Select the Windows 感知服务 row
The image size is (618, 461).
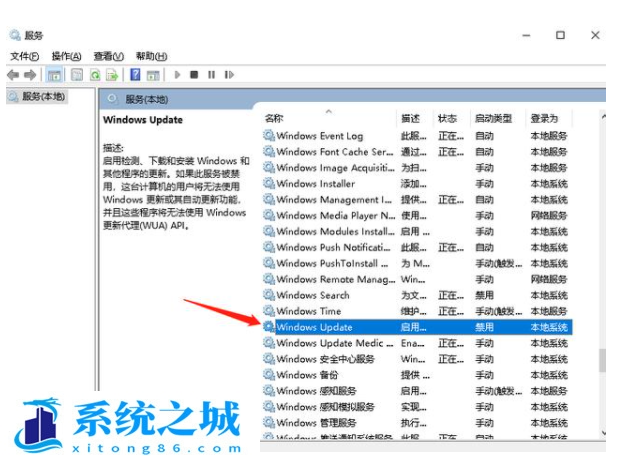click(x=417, y=391)
